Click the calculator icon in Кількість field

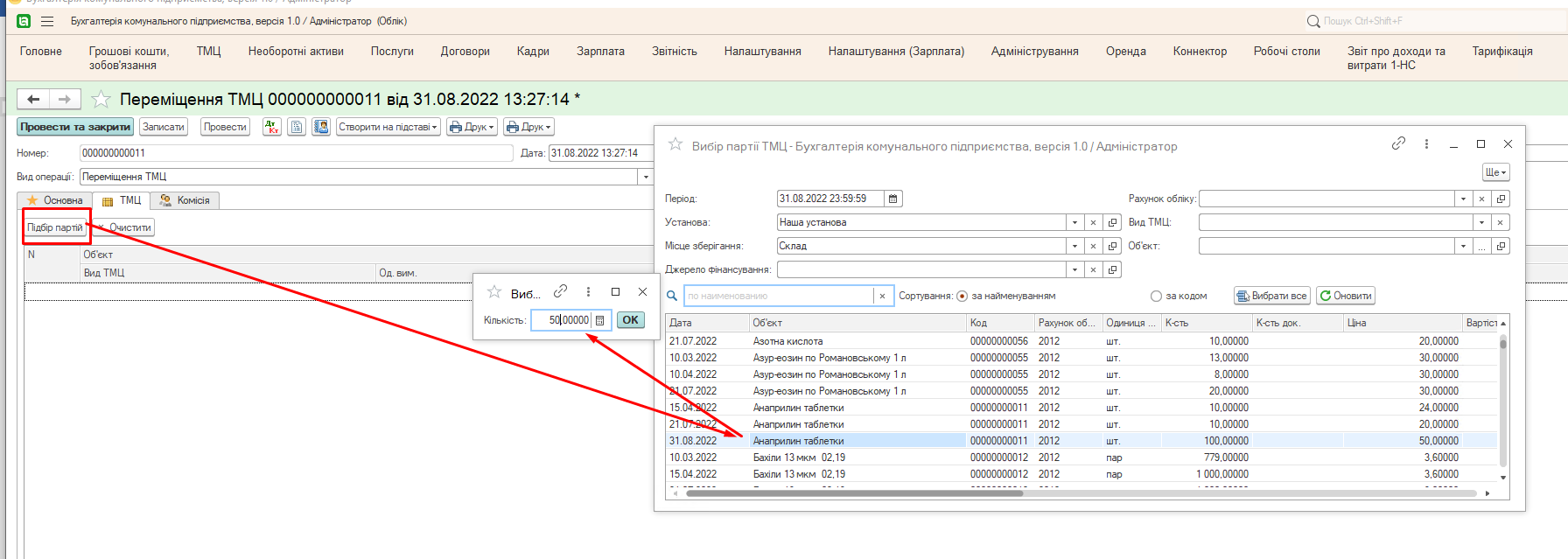600,320
